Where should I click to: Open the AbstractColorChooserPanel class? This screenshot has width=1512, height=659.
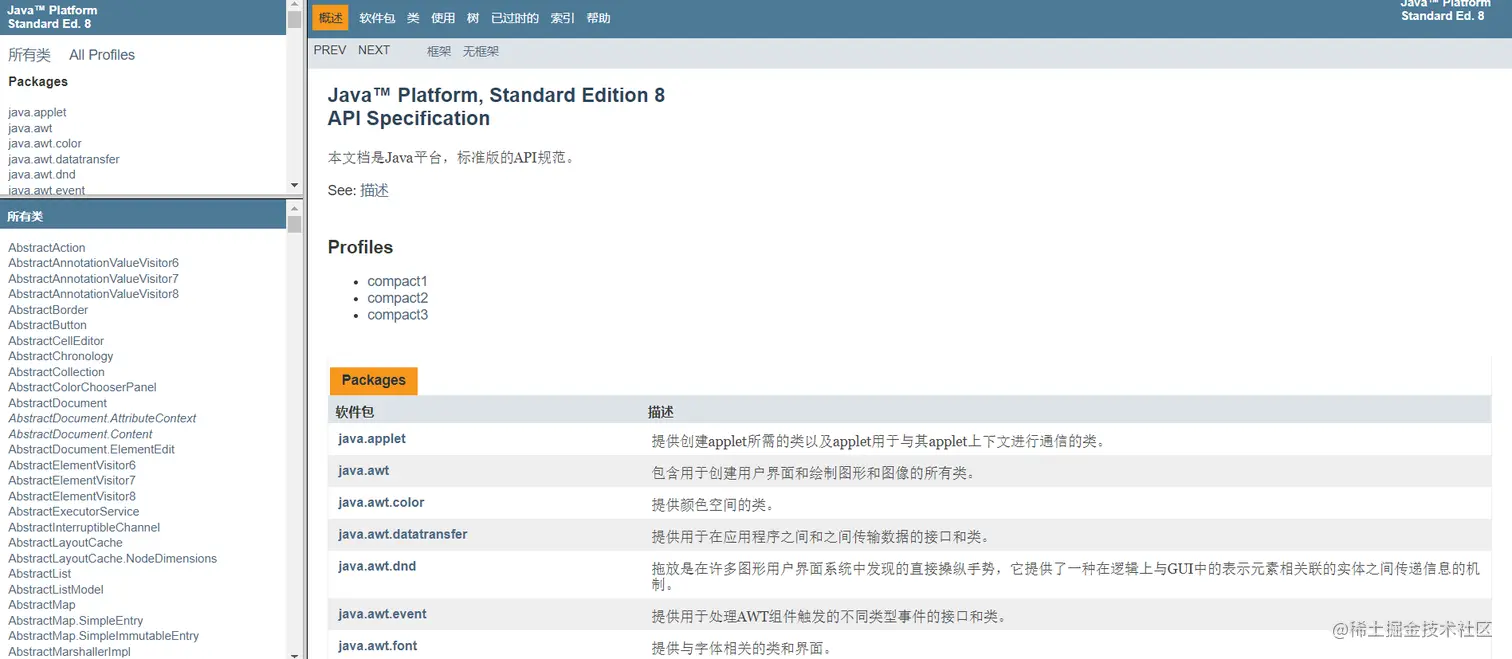(82, 387)
